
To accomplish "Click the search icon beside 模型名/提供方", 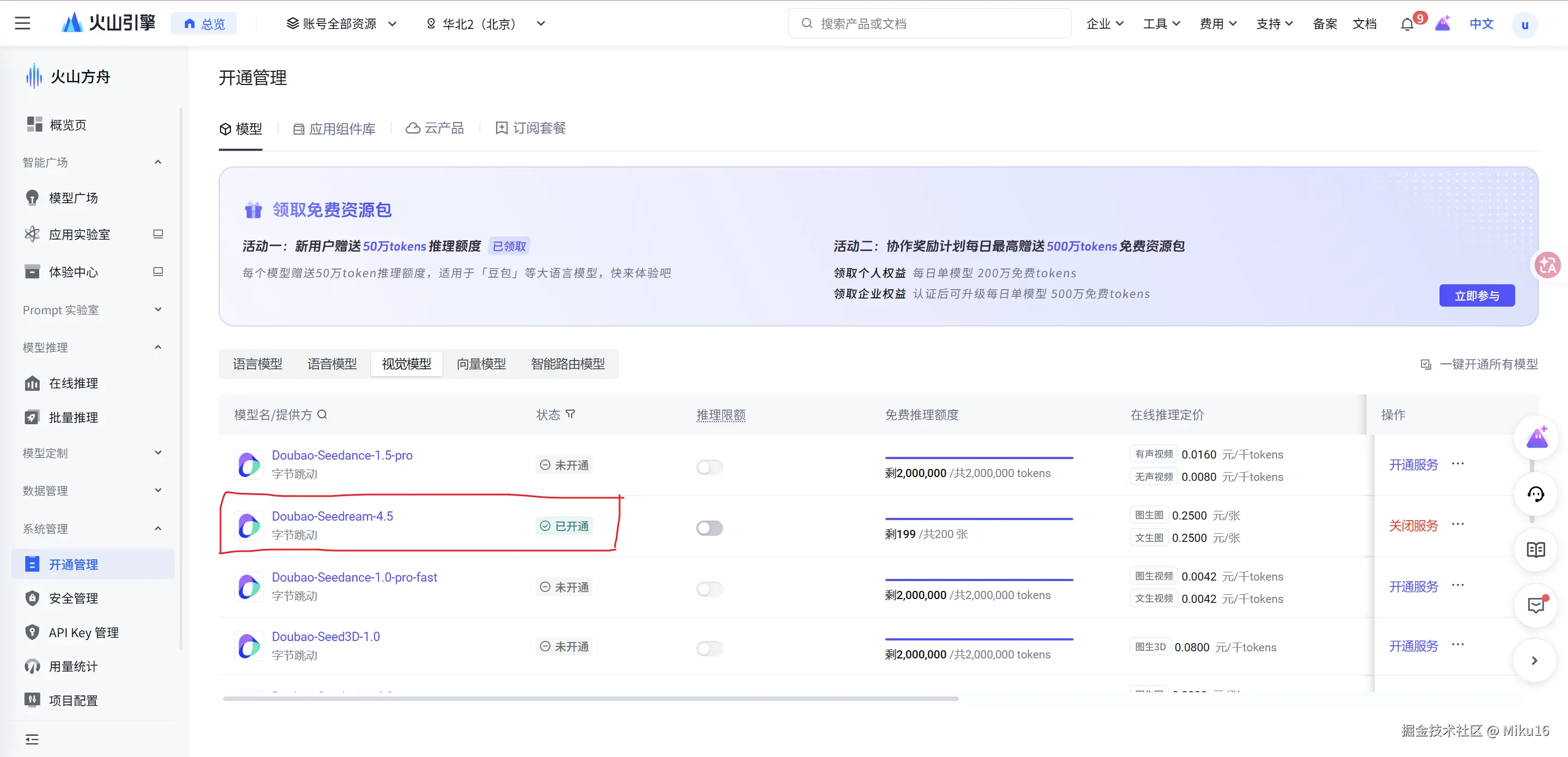I will pyautogui.click(x=323, y=415).
